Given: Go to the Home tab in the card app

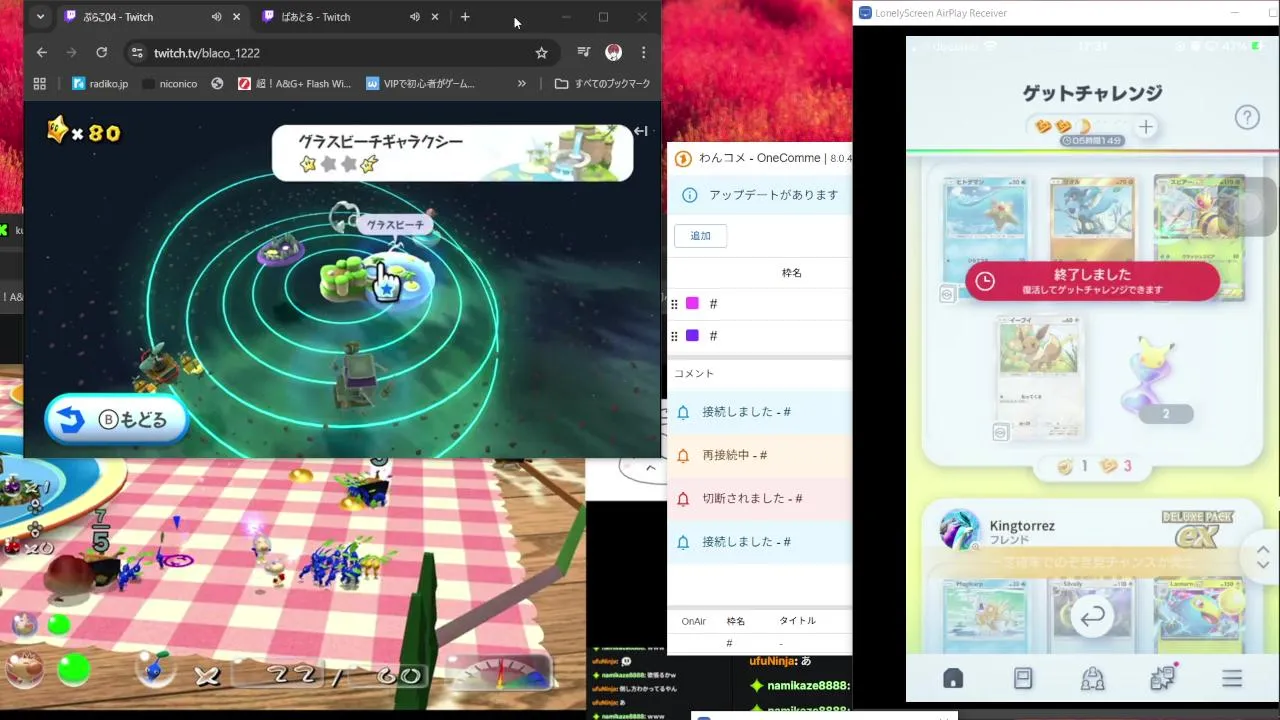Looking at the screenshot, I should [953, 679].
